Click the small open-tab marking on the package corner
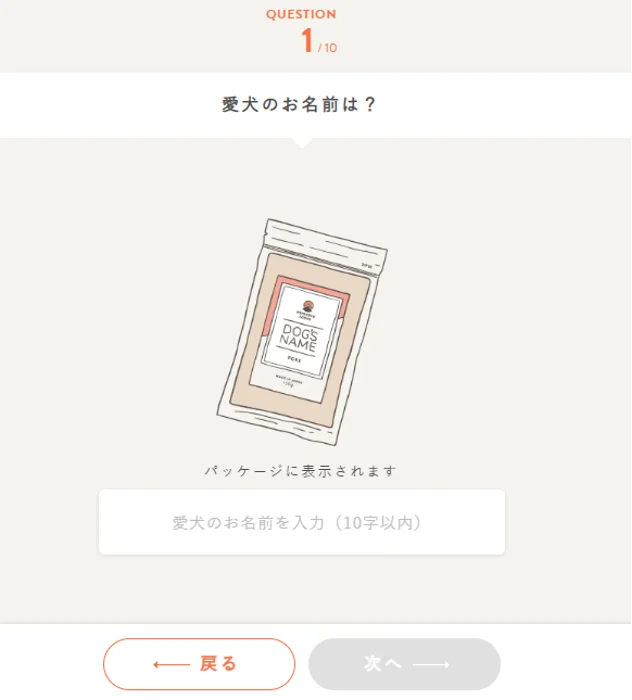Screen dimensions: 632x700 click(x=367, y=266)
